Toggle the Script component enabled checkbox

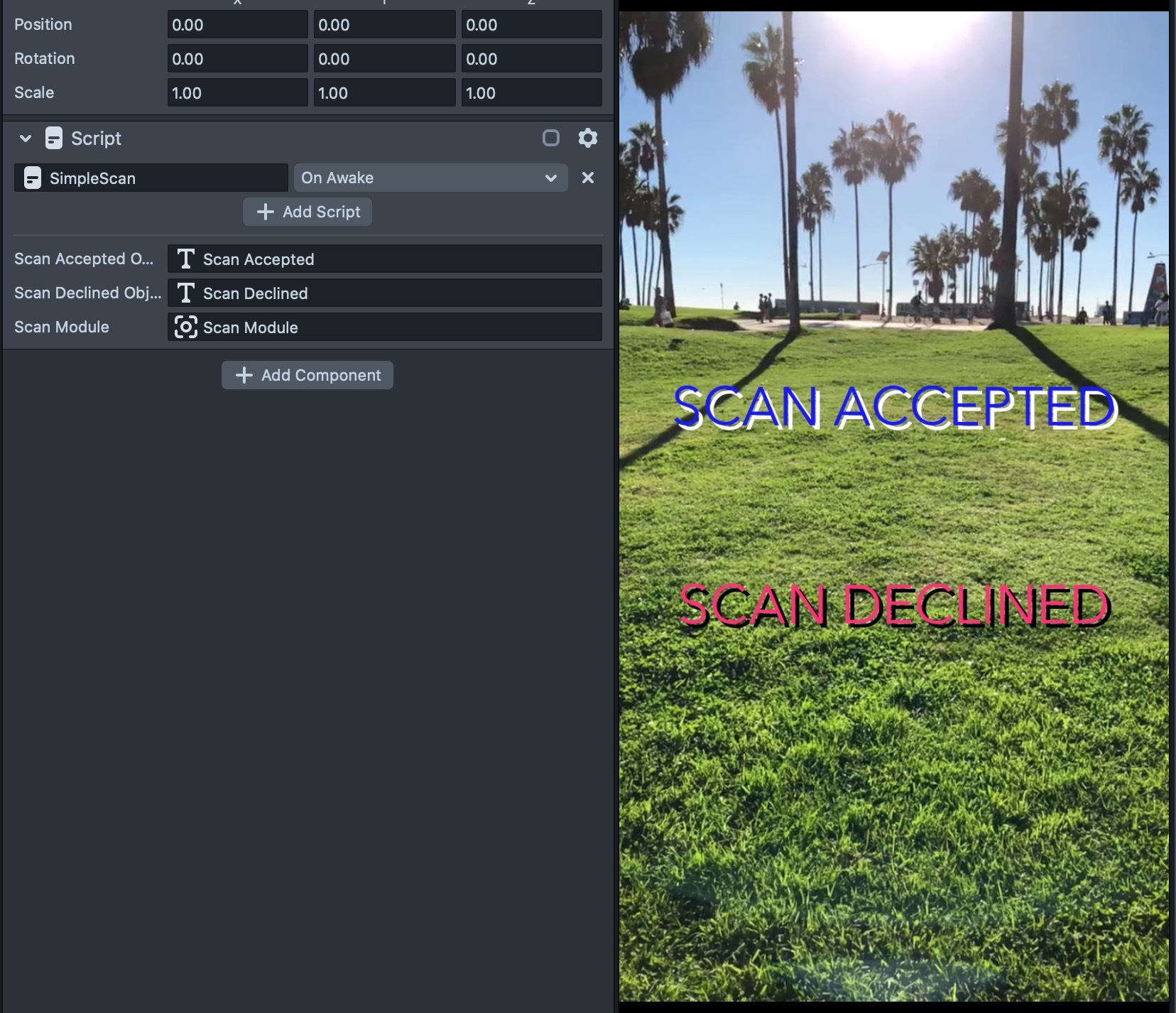(x=550, y=138)
